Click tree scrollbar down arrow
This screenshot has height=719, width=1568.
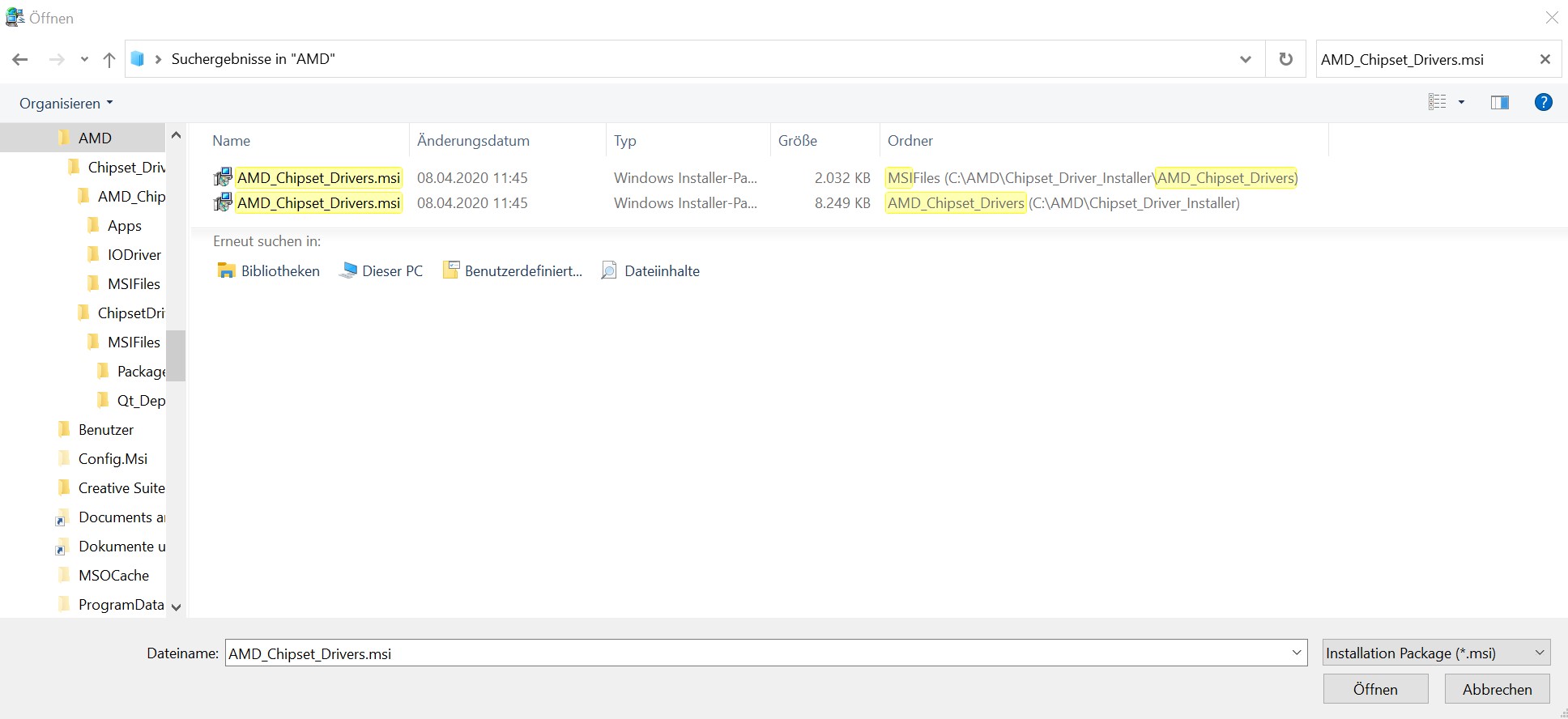click(x=176, y=606)
